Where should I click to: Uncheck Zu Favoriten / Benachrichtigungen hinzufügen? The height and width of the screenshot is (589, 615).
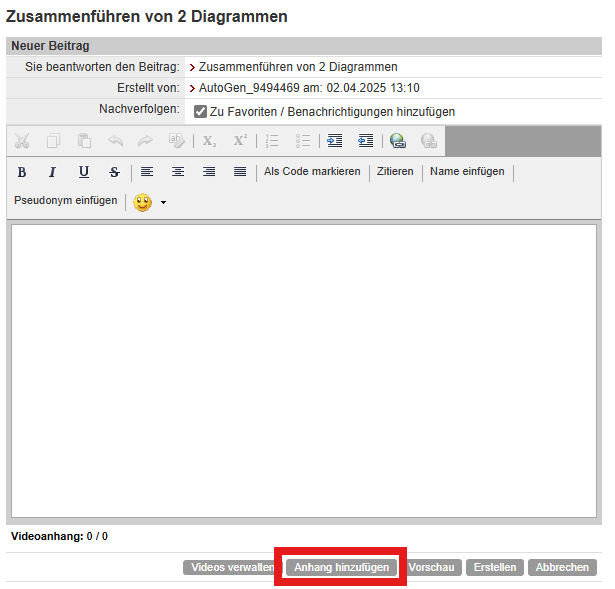[200, 112]
